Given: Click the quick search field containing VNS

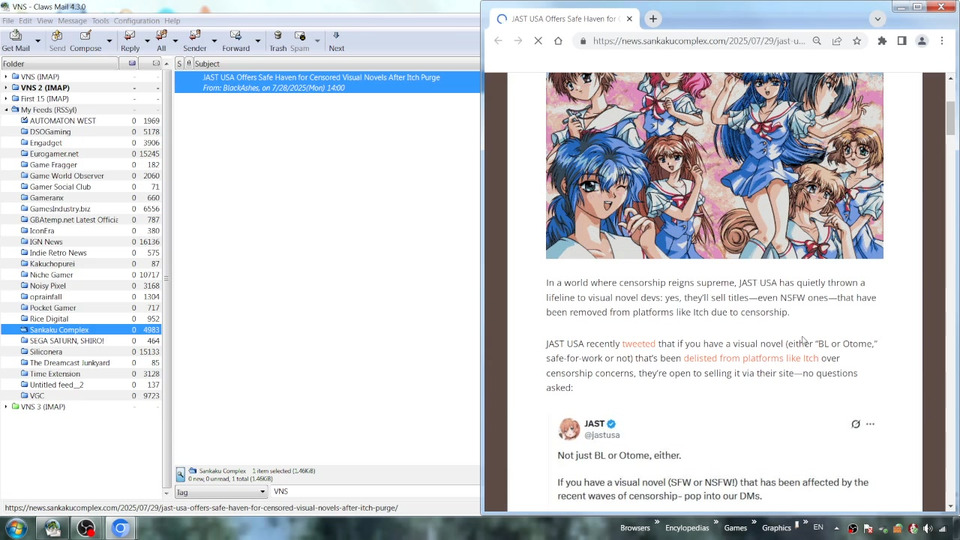Looking at the screenshot, I should tap(375, 492).
